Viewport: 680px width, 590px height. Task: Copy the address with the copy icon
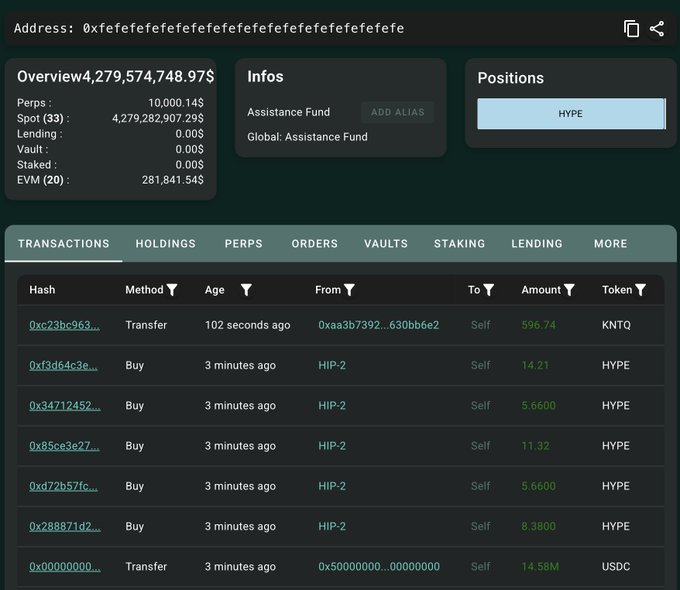click(631, 29)
